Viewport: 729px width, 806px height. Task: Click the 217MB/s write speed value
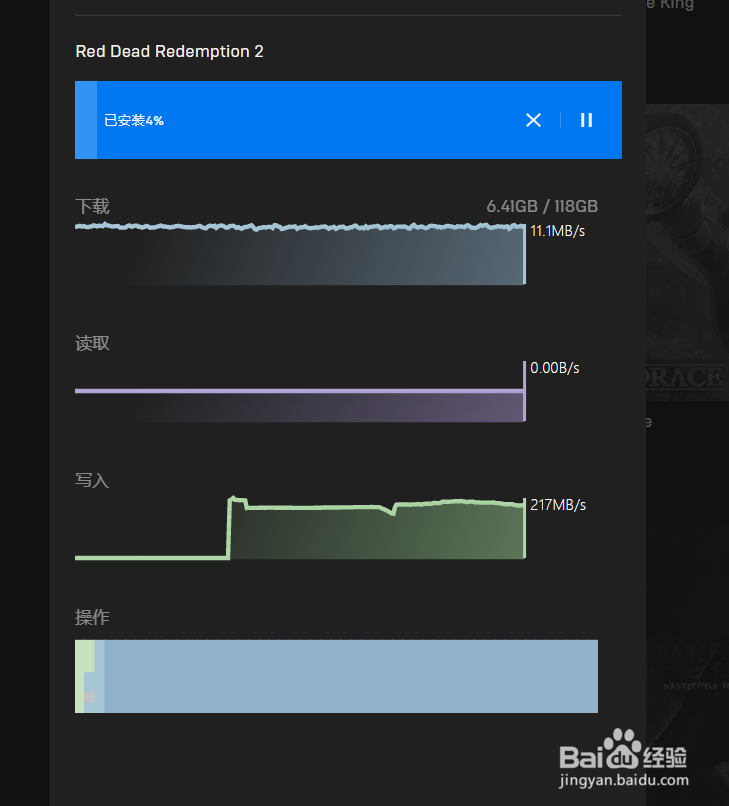coord(558,505)
